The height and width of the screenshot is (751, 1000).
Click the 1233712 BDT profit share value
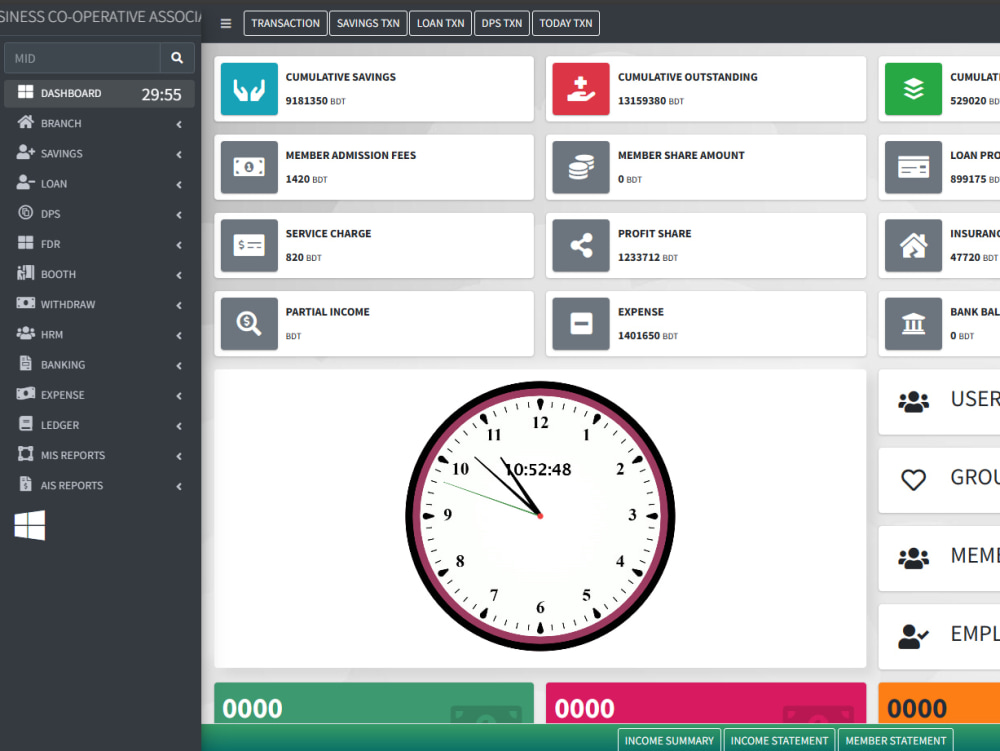pos(647,258)
